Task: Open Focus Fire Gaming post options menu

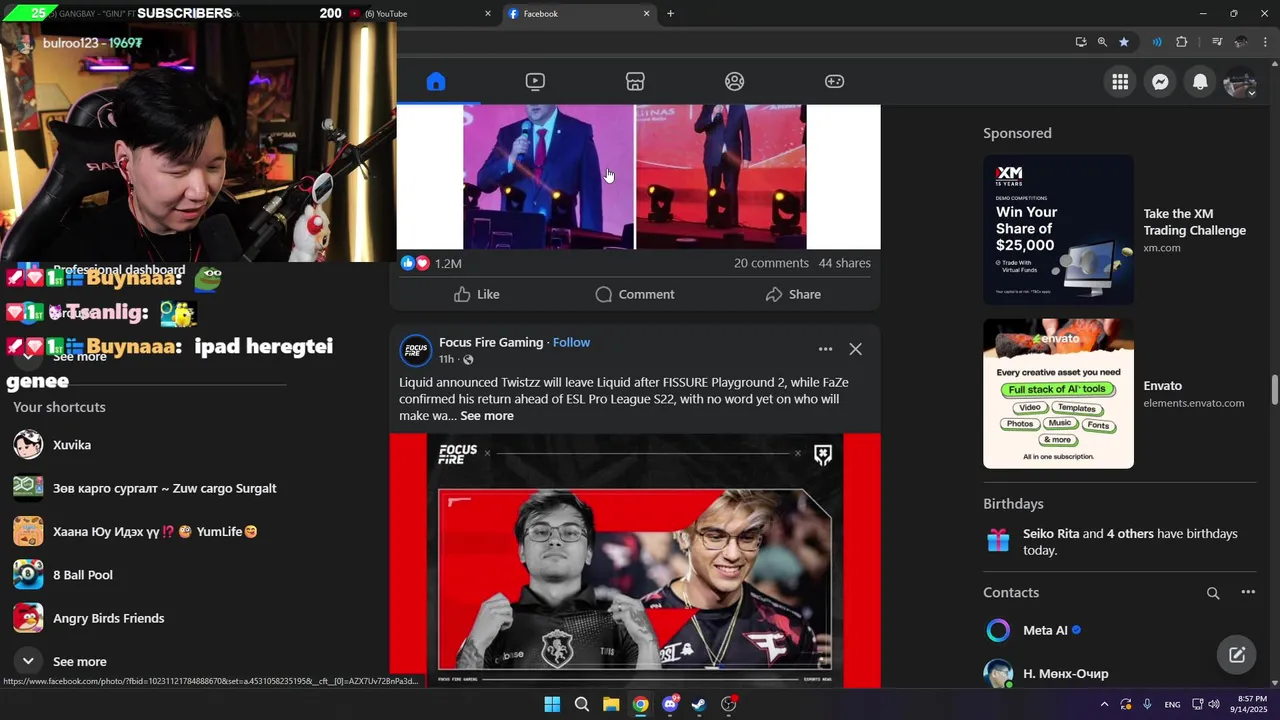Action: coord(825,349)
